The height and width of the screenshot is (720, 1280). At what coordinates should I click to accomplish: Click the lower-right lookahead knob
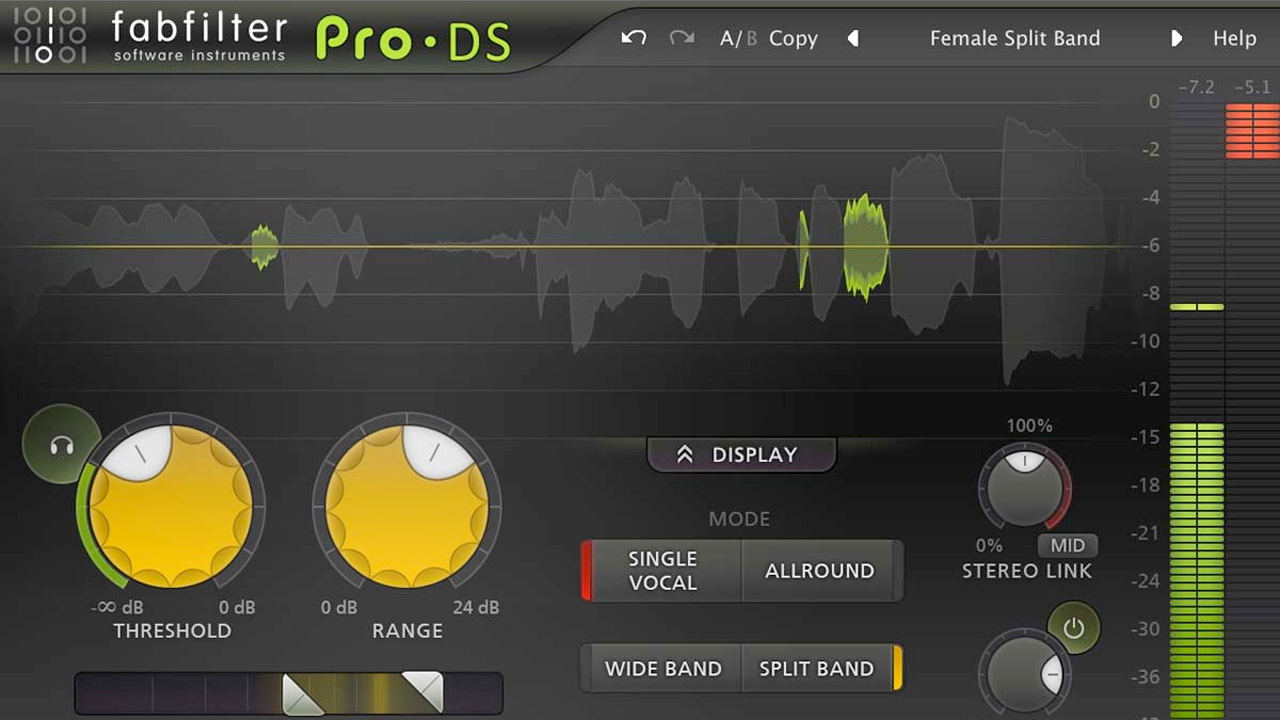click(x=1024, y=675)
